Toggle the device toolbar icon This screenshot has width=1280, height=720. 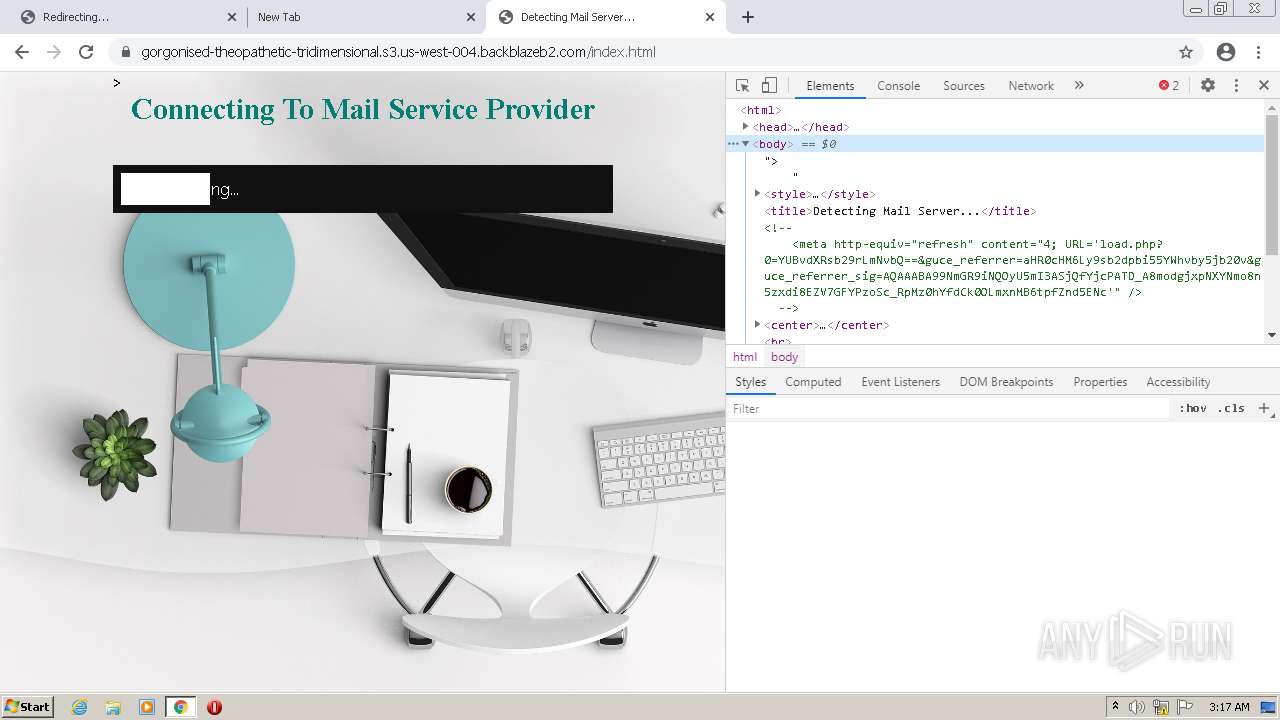[769, 86]
